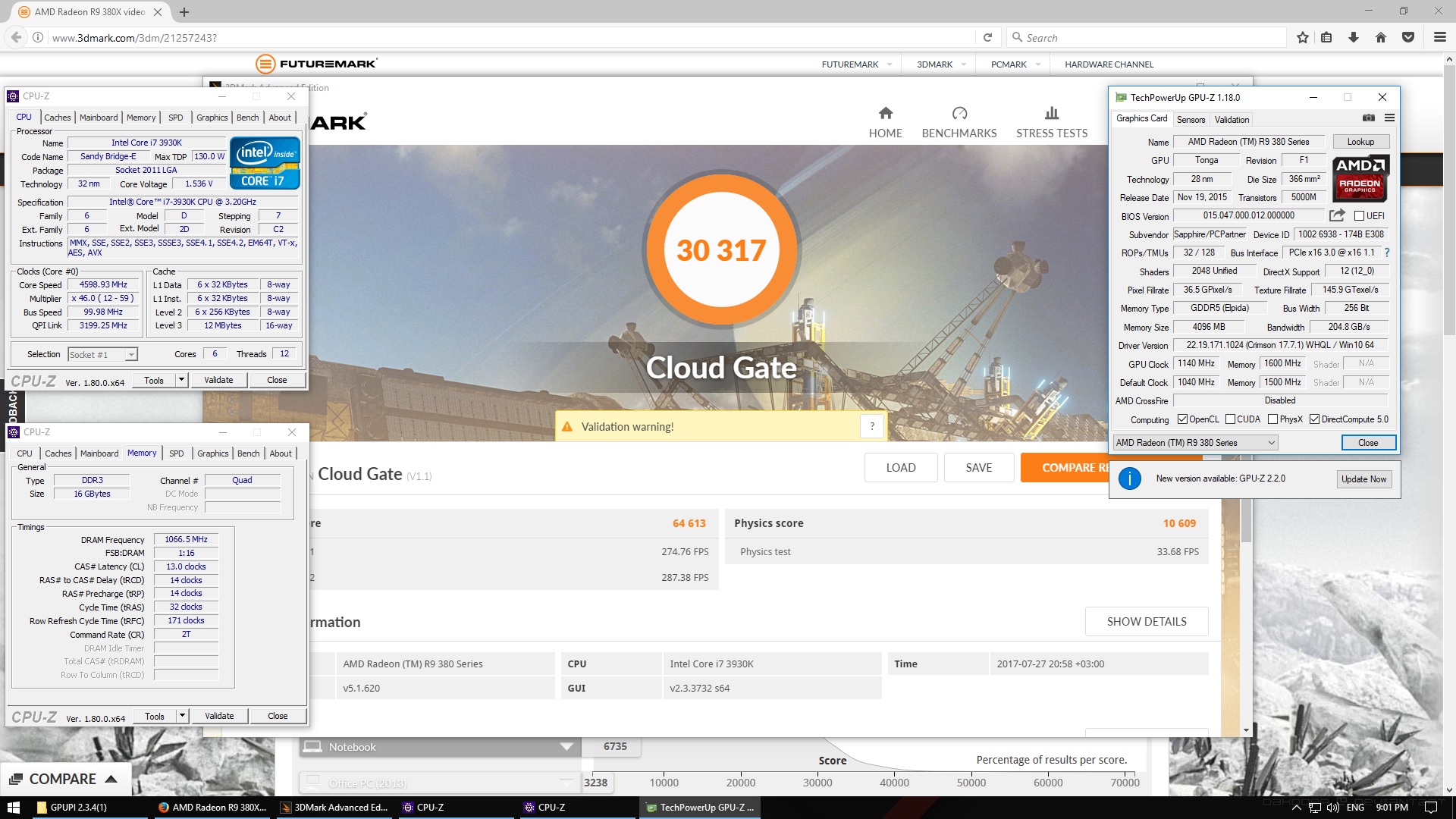Click bus interface question mark
This screenshot has width=1456, height=819.
1387,253
